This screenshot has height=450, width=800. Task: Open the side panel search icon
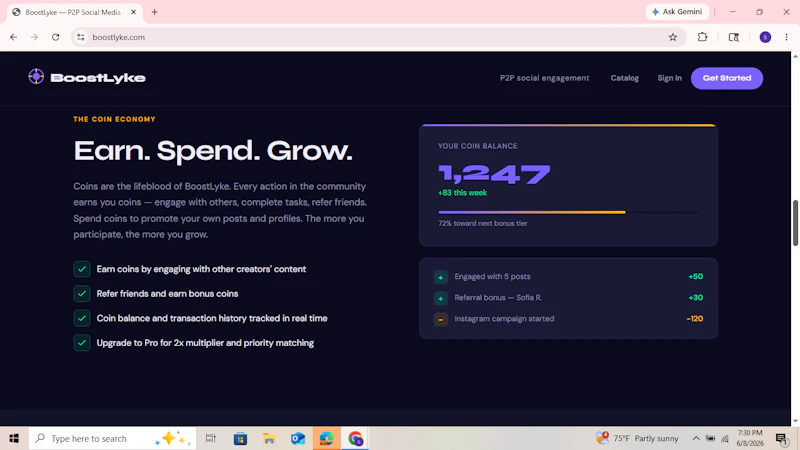(734, 37)
